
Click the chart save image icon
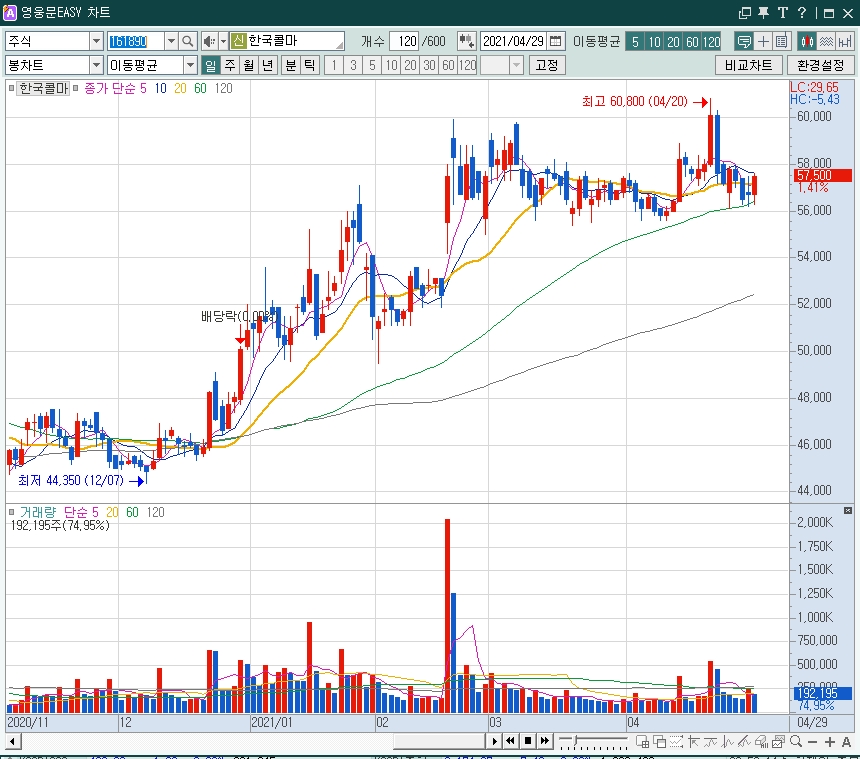(778, 742)
